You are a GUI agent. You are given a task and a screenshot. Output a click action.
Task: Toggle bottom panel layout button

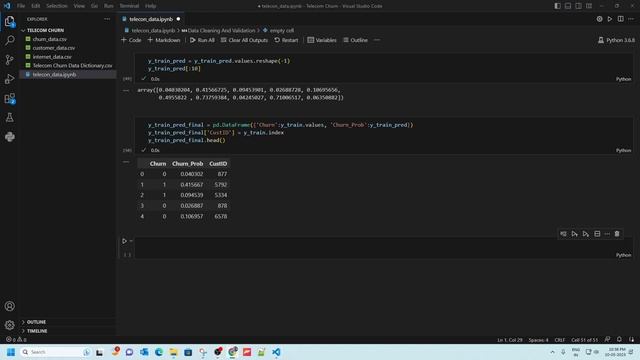pyautogui.click(x=568, y=6)
